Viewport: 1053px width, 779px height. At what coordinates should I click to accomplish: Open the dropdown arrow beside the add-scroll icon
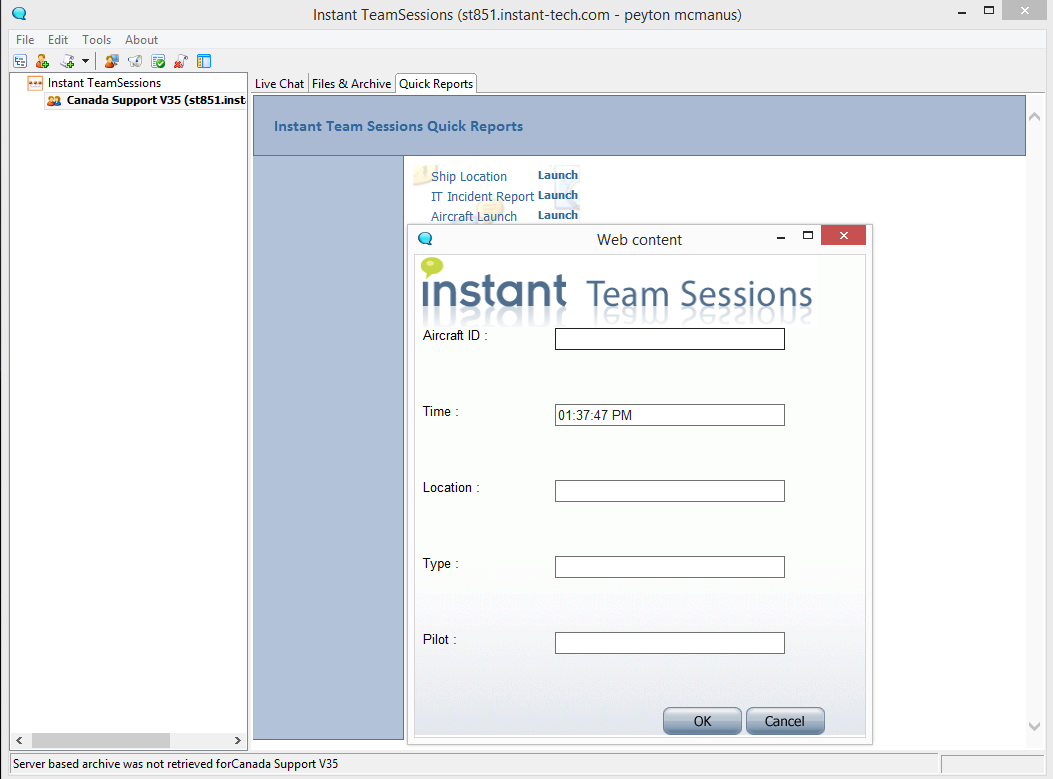pos(85,61)
